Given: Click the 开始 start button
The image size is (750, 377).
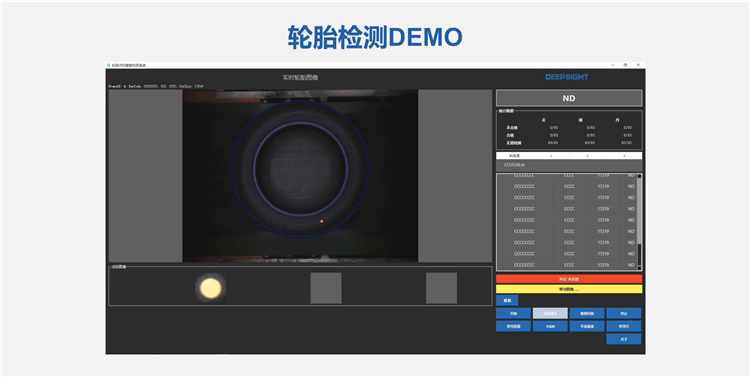Looking at the screenshot, I should (513, 313).
